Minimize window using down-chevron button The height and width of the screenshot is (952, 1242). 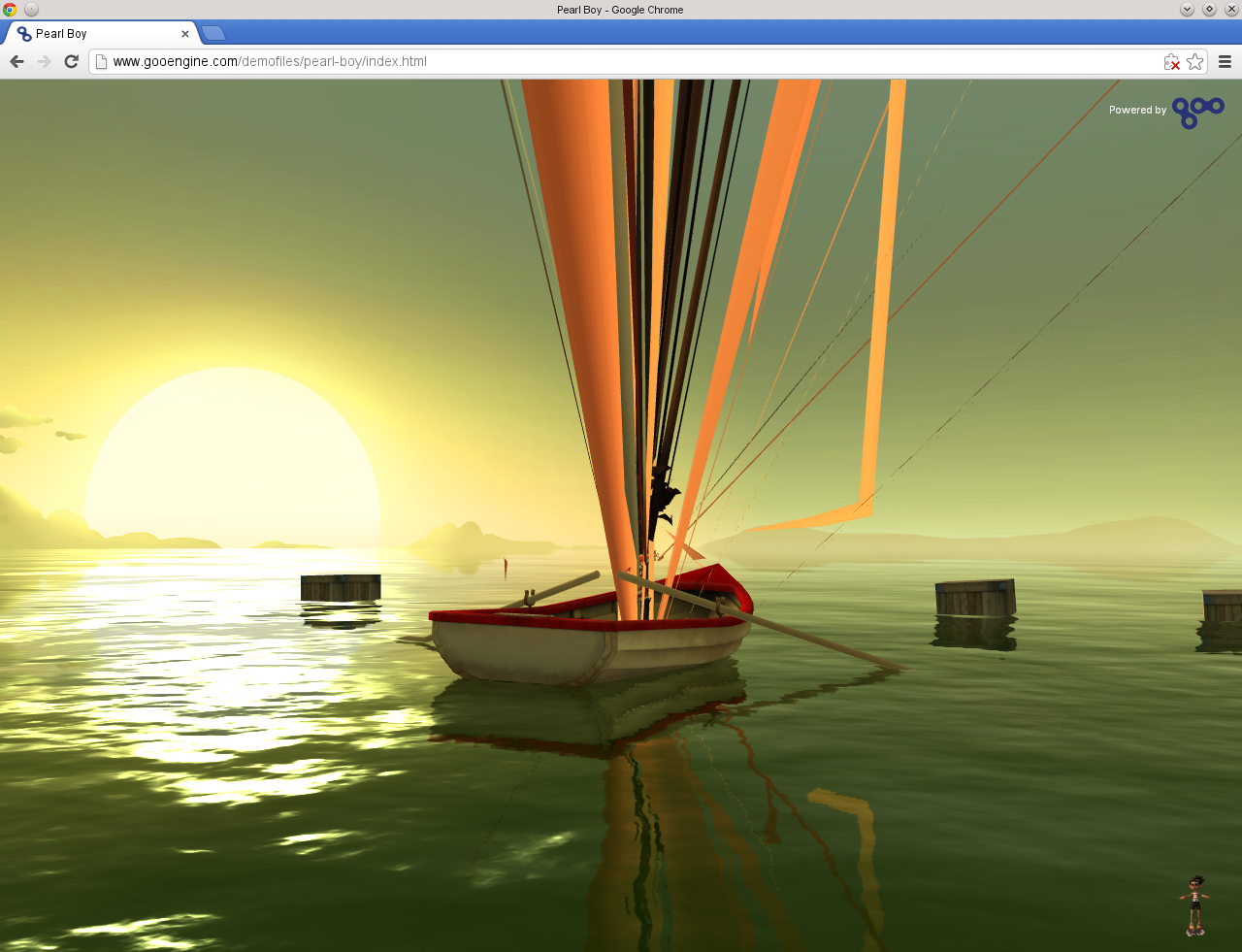1187,10
